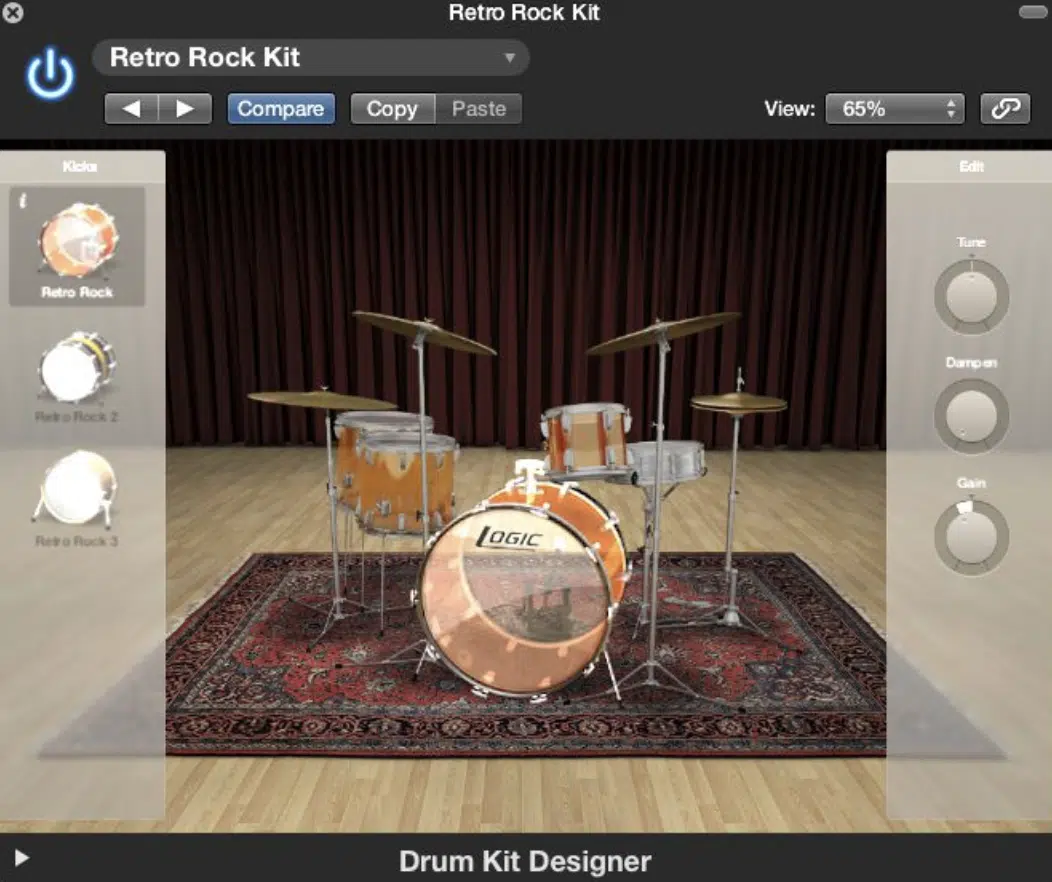Toggle the Compare button

[x=280, y=109]
